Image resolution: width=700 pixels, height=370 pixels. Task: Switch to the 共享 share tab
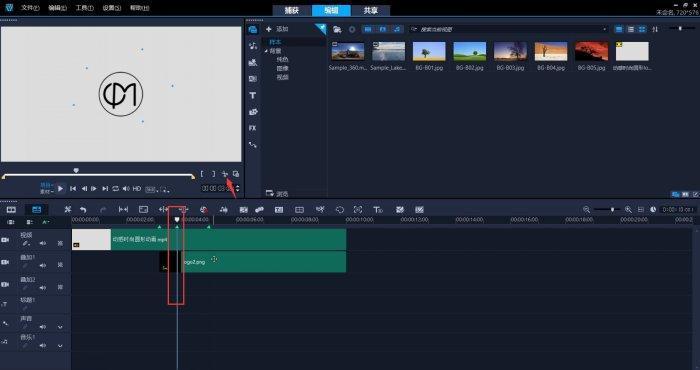pos(371,10)
